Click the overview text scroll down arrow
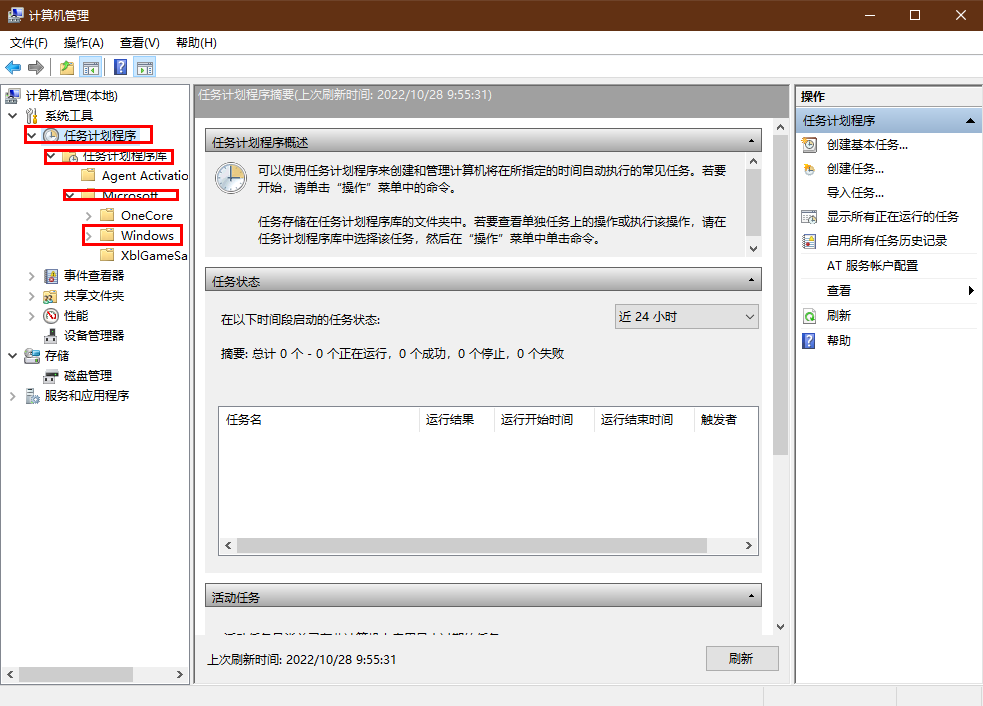 pos(754,248)
